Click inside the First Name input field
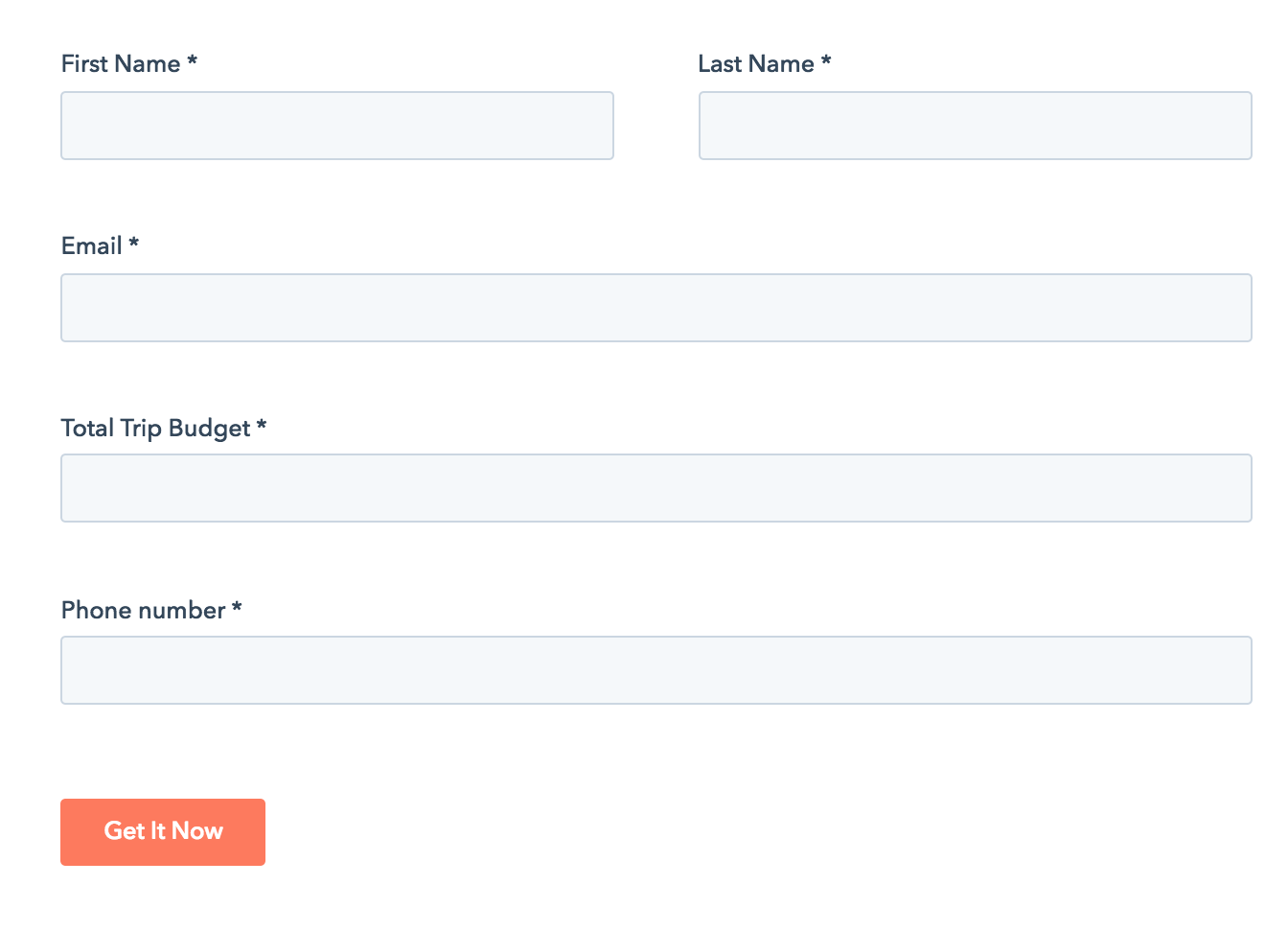Screen dimensions: 1288x931 [337, 125]
